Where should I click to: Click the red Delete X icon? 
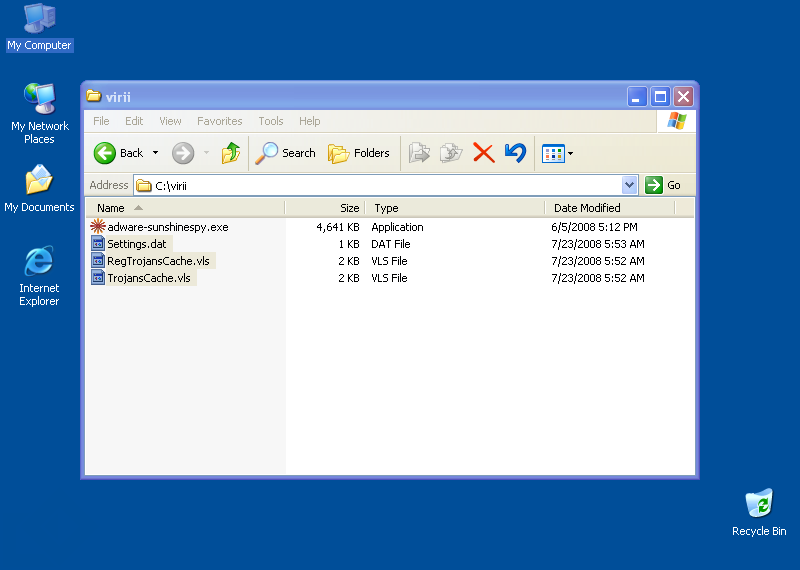(x=483, y=153)
